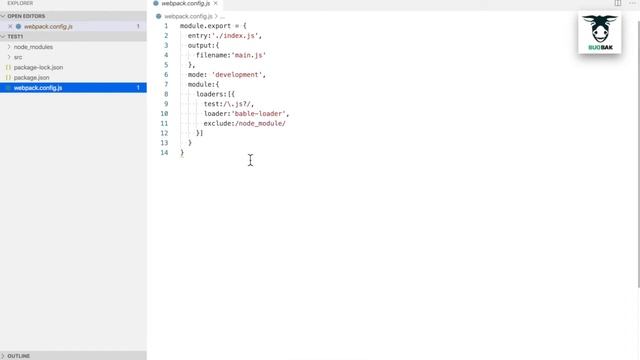Click the package-lock.json braces icon

click(8, 67)
